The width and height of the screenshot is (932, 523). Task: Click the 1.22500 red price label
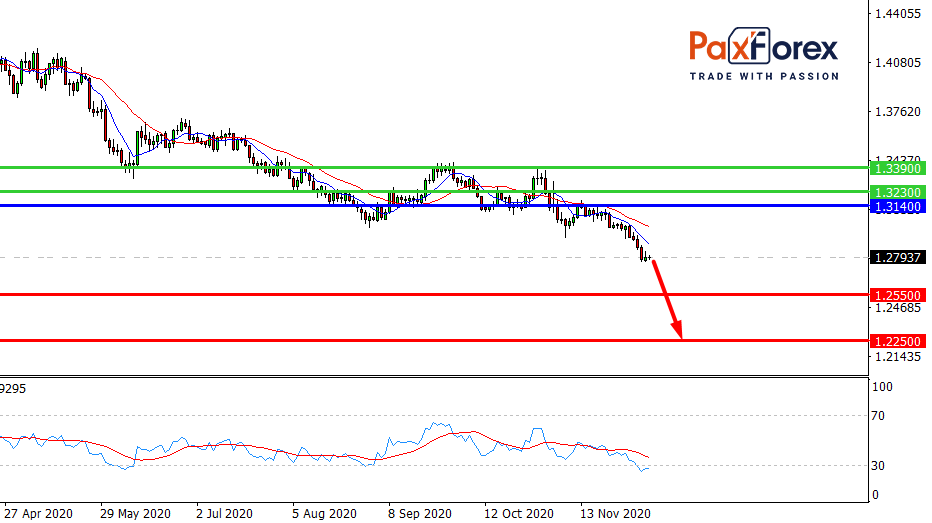[x=896, y=341]
